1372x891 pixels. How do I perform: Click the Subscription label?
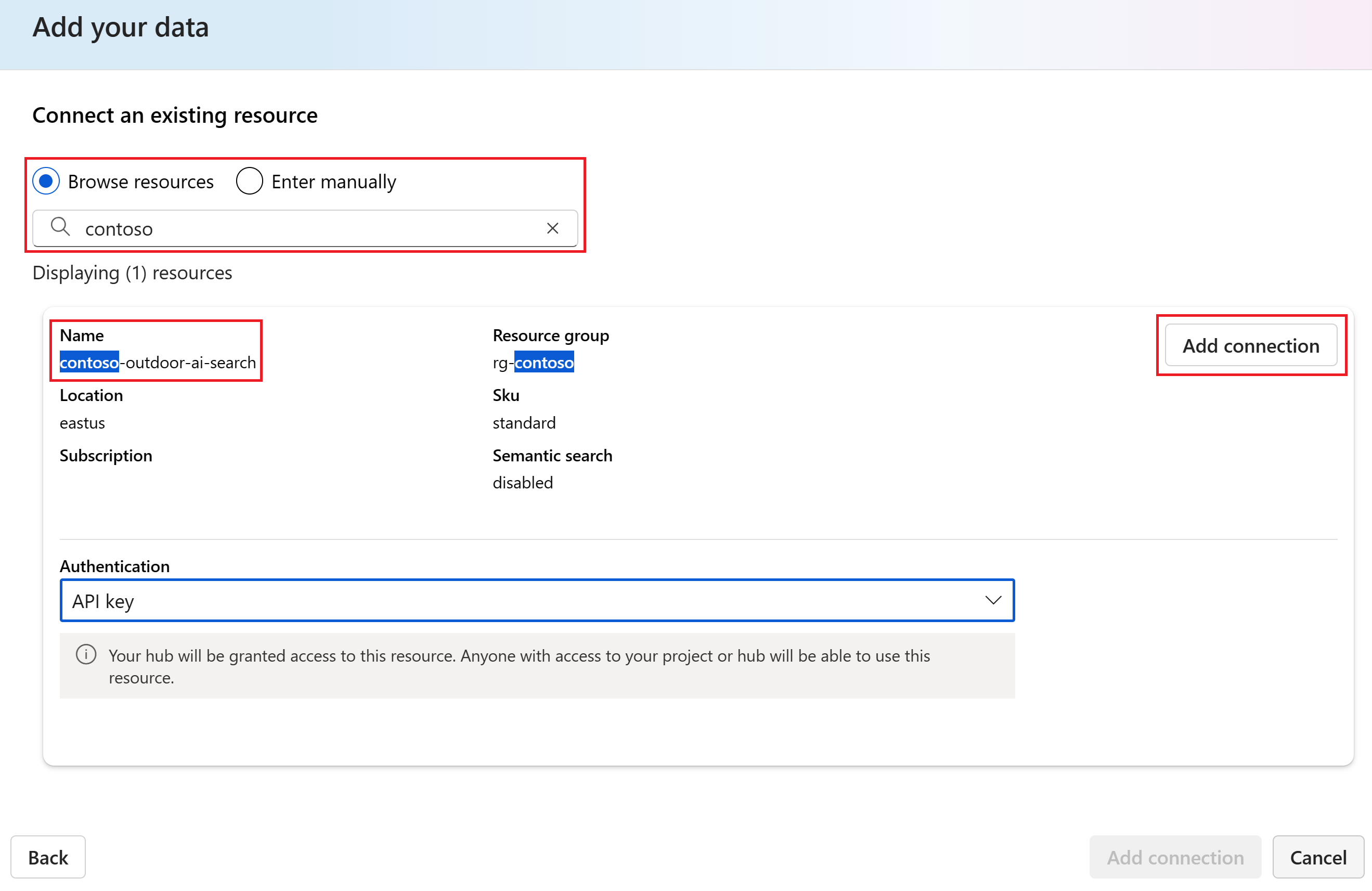[x=106, y=456]
